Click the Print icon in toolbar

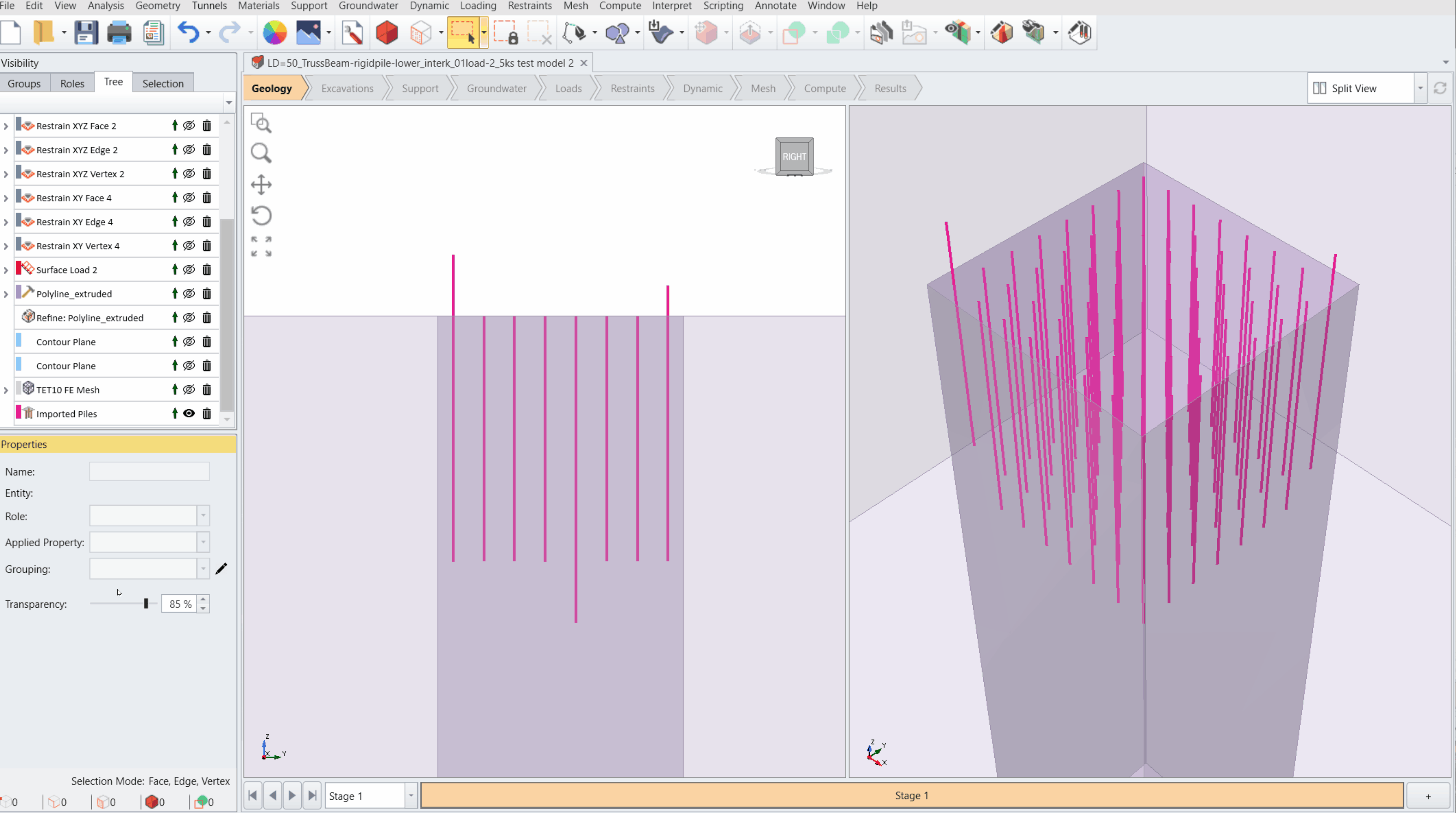pyautogui.click(x=119, y=33)
